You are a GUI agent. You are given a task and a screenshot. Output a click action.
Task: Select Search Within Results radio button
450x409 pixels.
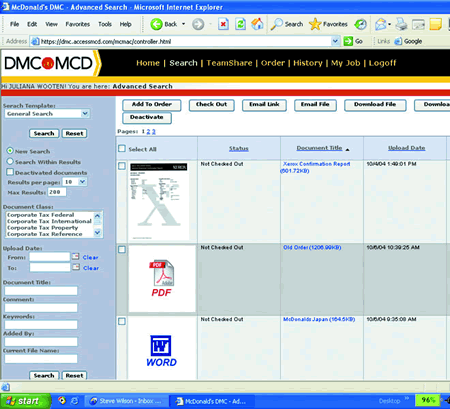coord(10,161)
